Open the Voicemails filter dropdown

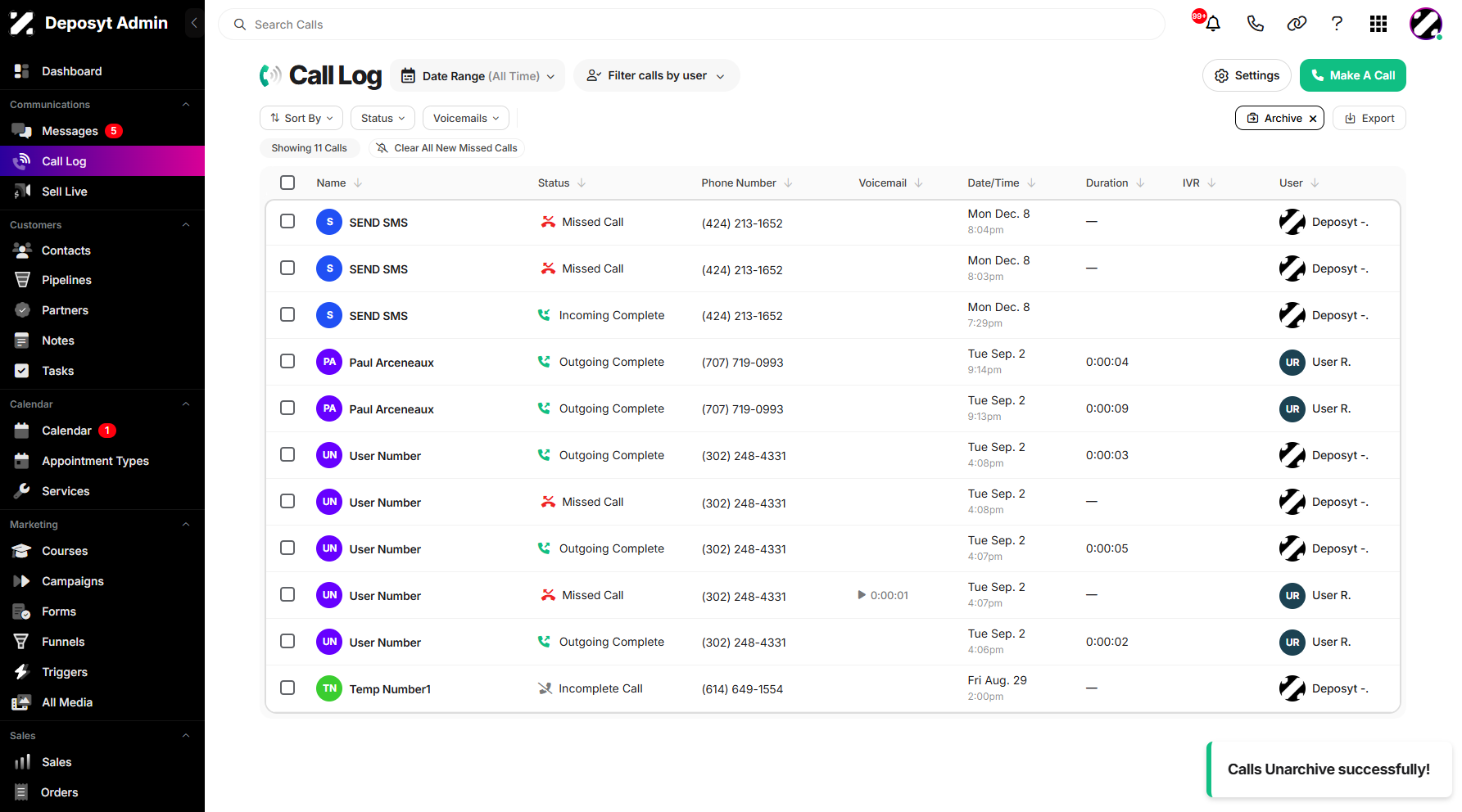point(465,118)
